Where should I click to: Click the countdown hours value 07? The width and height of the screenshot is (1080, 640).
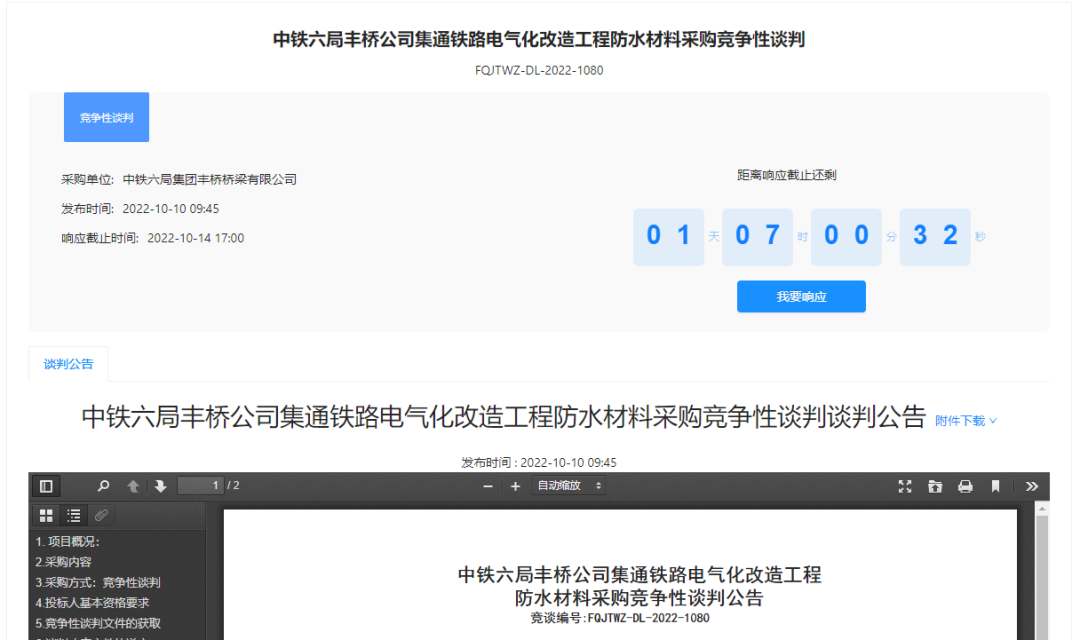click(757, 236)
